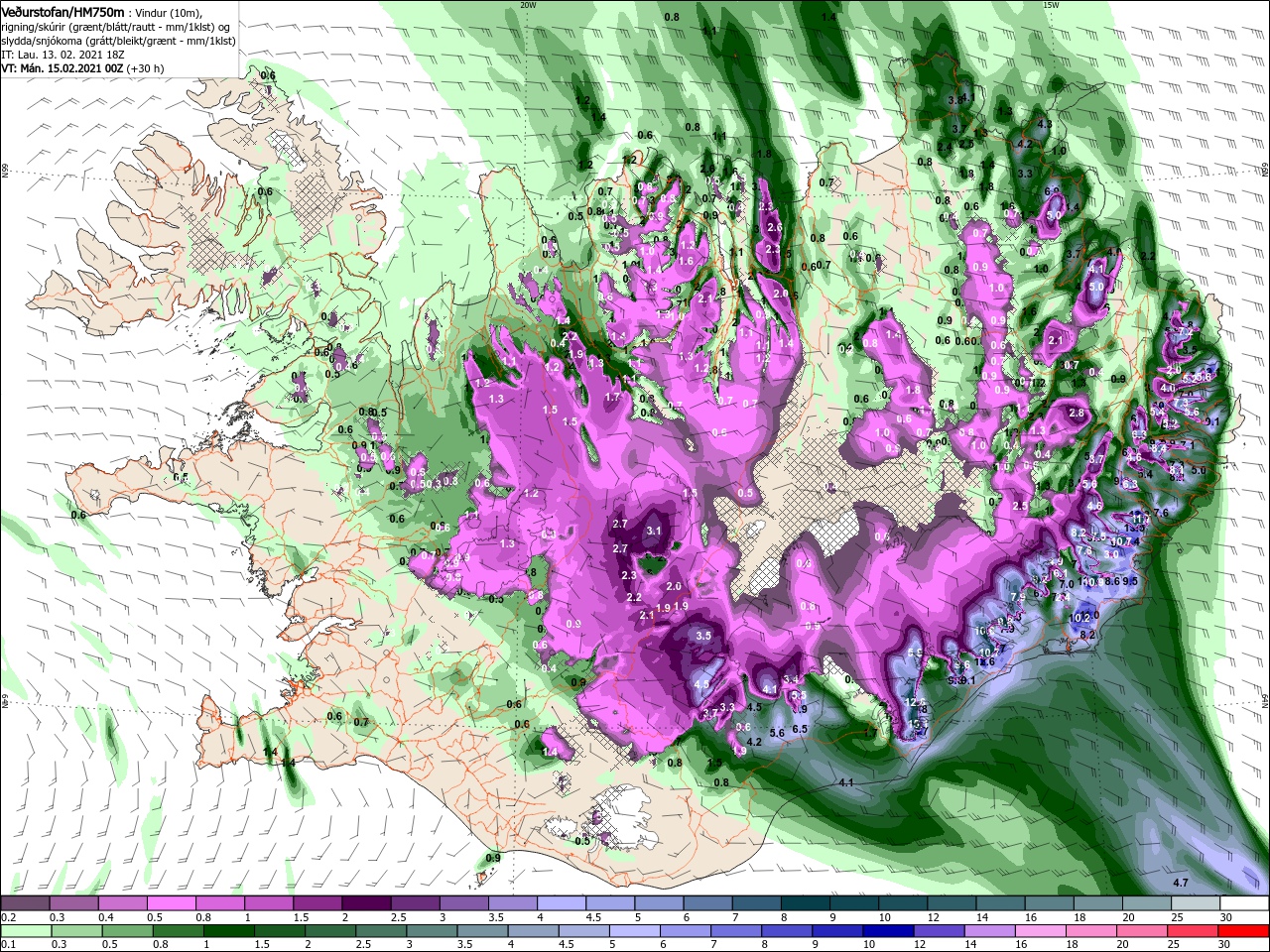Click the 'Vindur (10m)' text in header

click(x=167, y=13)
